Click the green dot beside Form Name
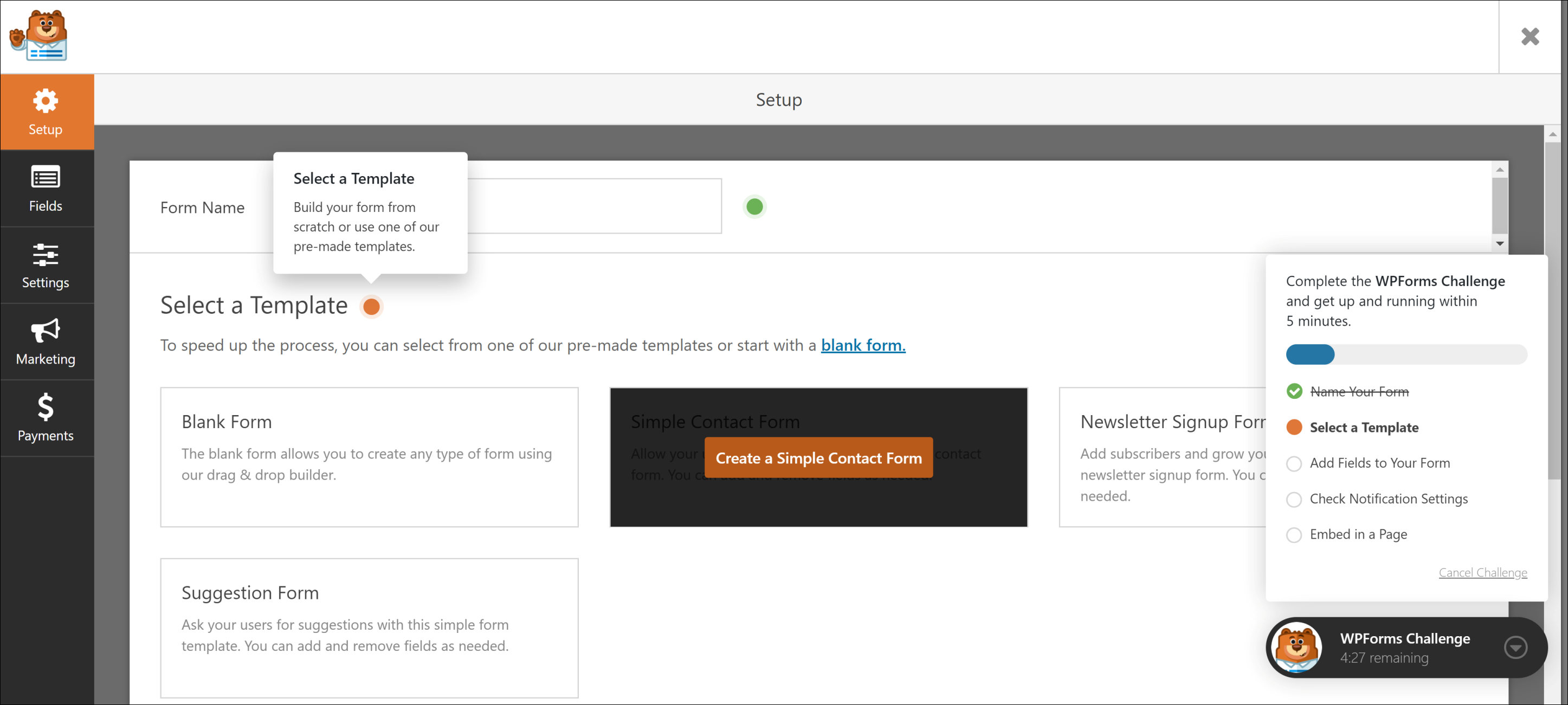The image size is (1568, 705). tap(754, 206)
